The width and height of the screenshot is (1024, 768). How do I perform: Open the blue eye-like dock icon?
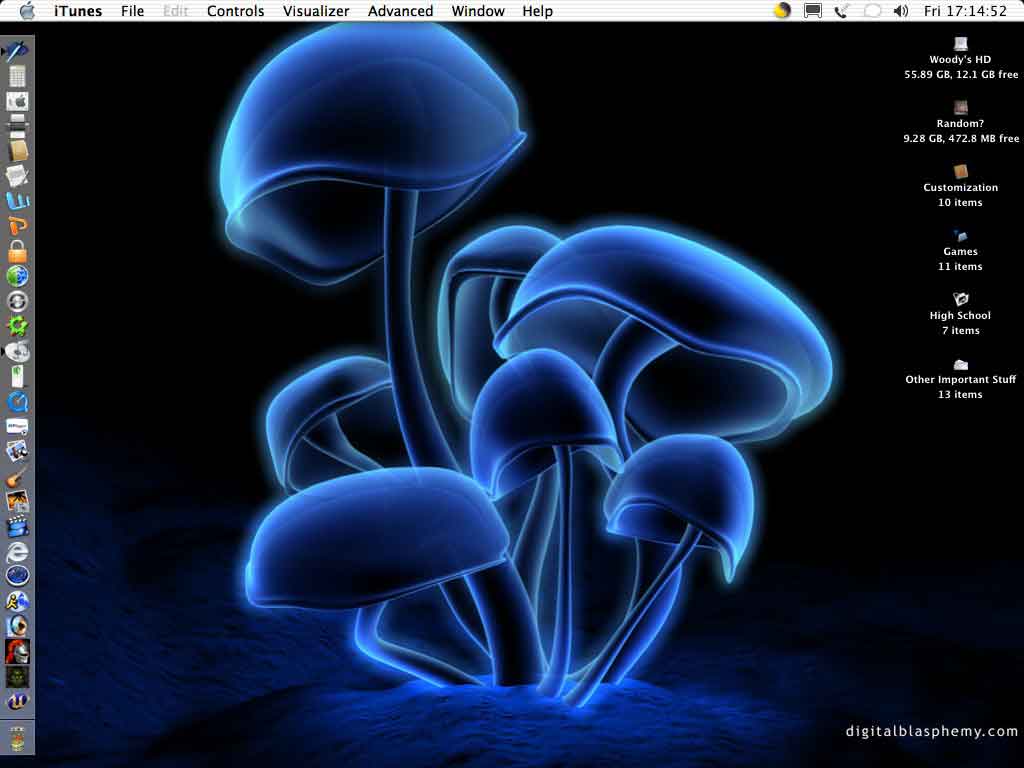tap(17, 626)
